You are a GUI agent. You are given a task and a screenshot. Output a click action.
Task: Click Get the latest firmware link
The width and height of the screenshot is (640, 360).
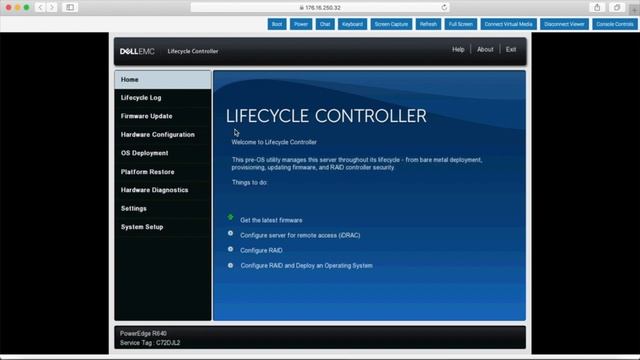coord(271,220)
